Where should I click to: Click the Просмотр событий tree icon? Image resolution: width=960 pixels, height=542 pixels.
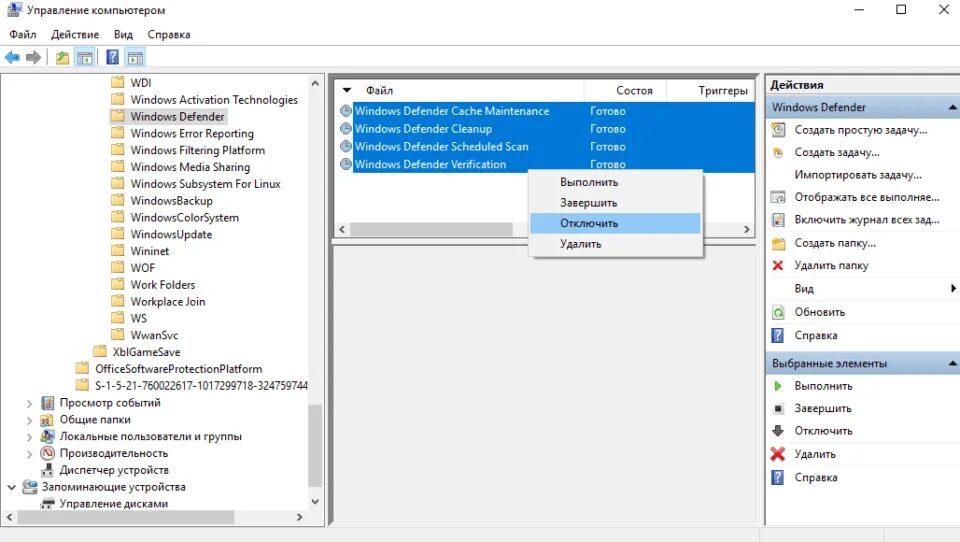tap(48, 403)
